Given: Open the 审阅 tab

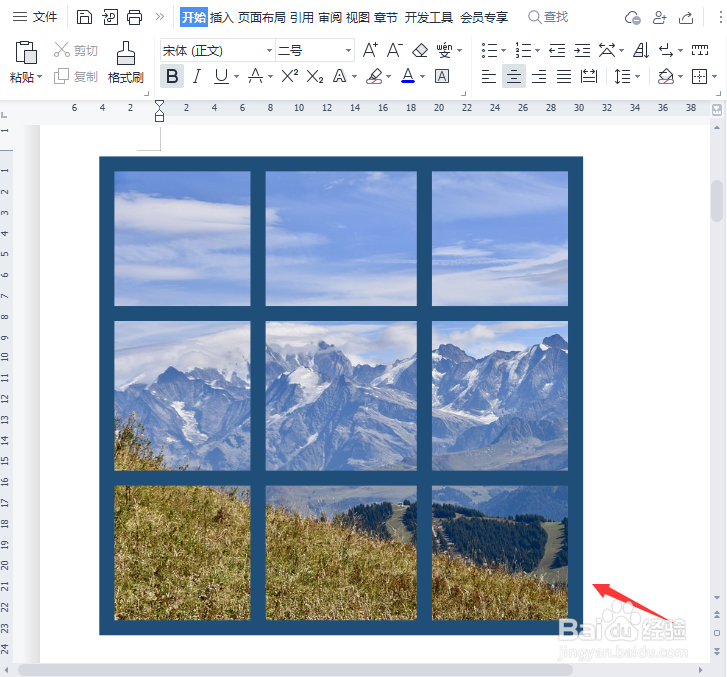Looking at the screenshot, I should (x=330, y=17).
